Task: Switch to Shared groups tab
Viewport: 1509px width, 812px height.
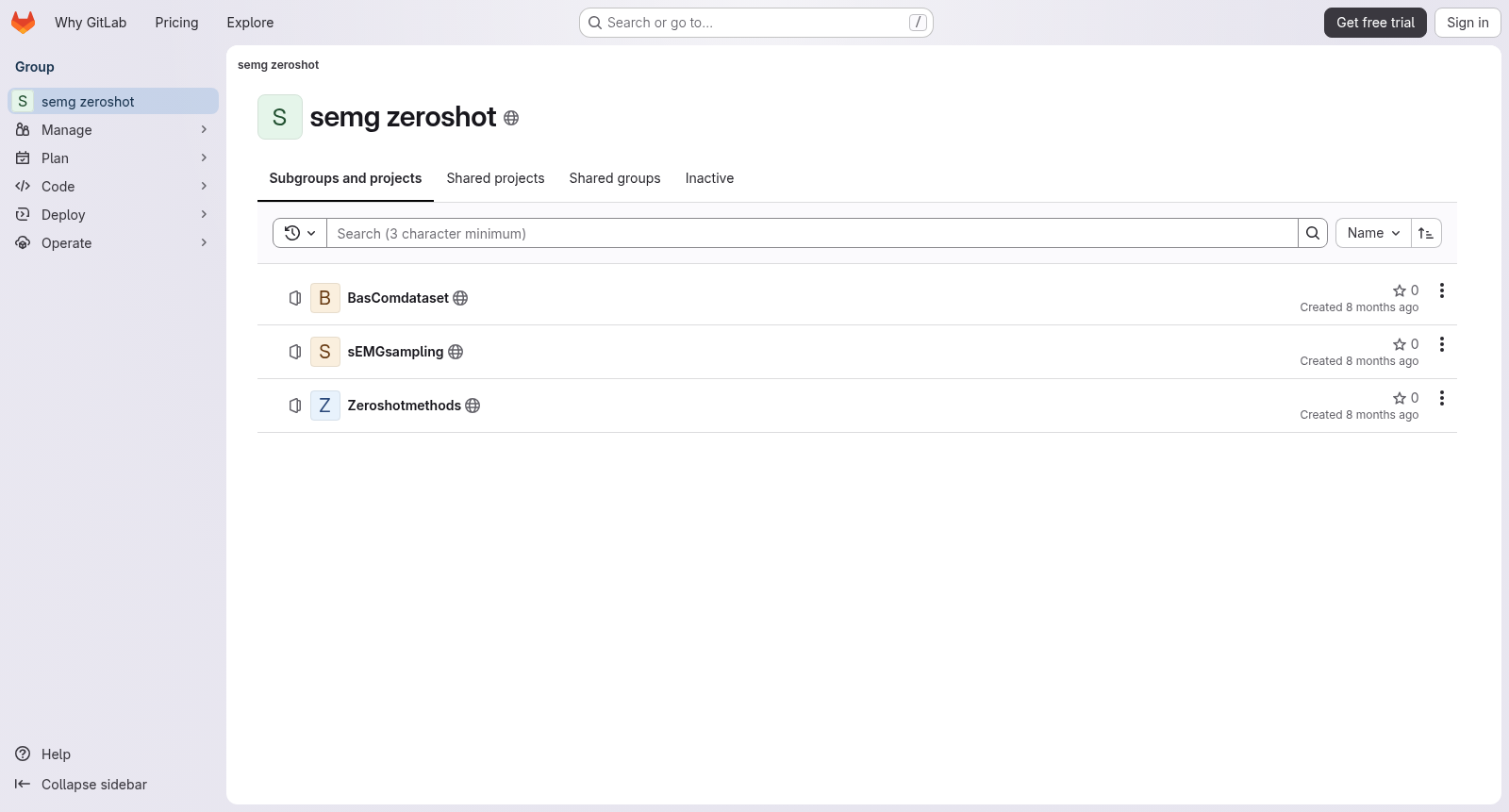Action: 615,178
